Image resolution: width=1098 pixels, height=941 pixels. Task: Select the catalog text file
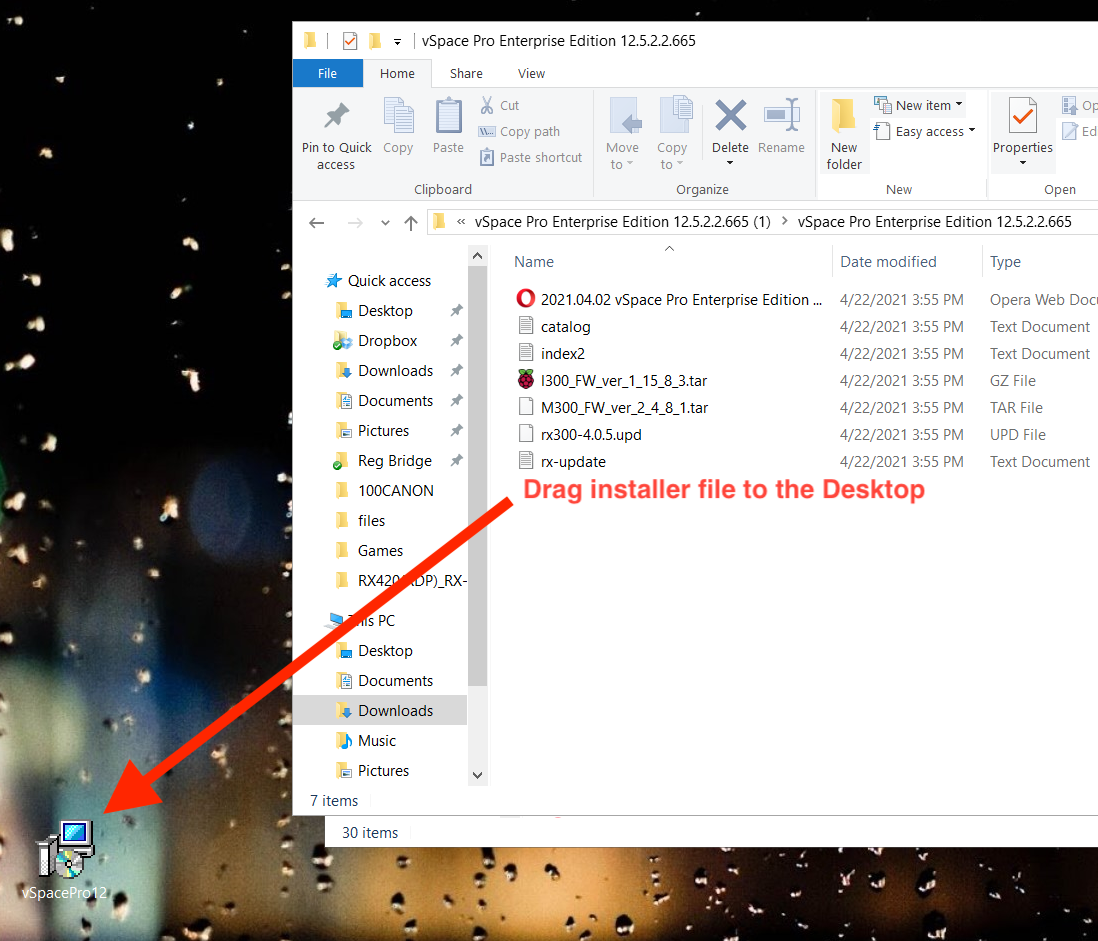(x=554, y=327)
